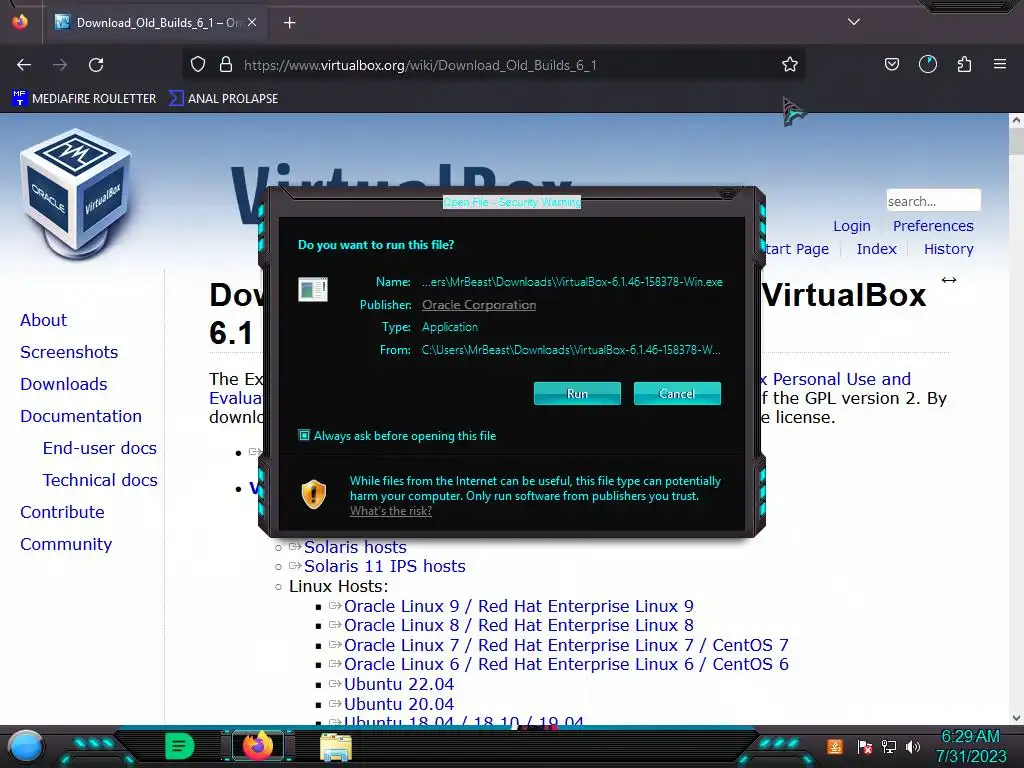Click the Firefox account circle icon
Screen dimensions: 1024x768
(927, 64)
